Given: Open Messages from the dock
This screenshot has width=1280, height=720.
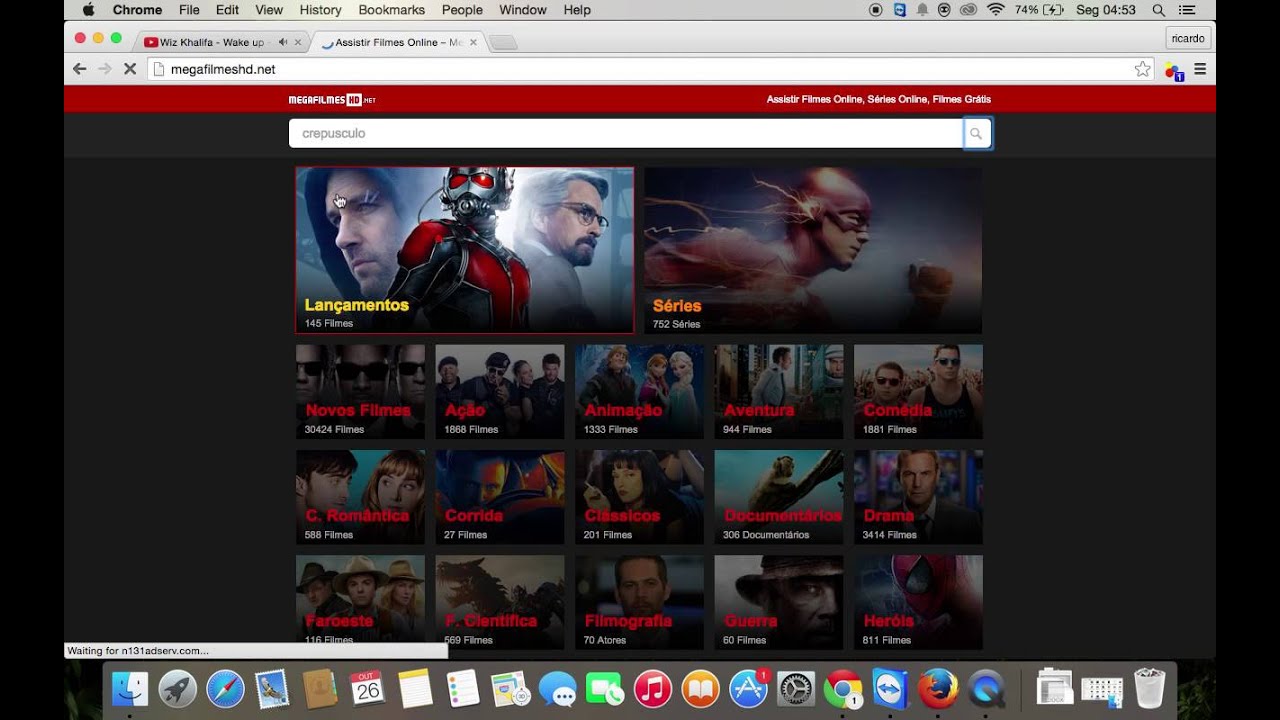Looking at the screenshot, I should point(557,689).
